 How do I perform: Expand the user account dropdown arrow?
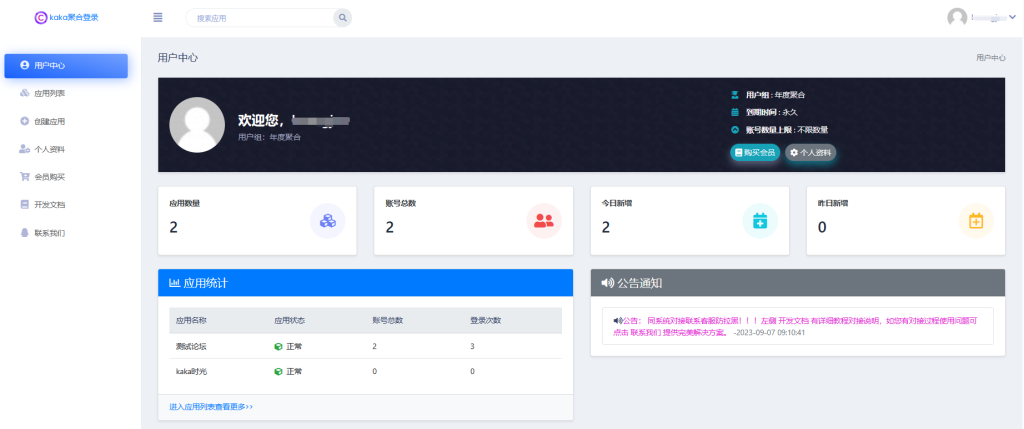click(x=1013, y=18)
